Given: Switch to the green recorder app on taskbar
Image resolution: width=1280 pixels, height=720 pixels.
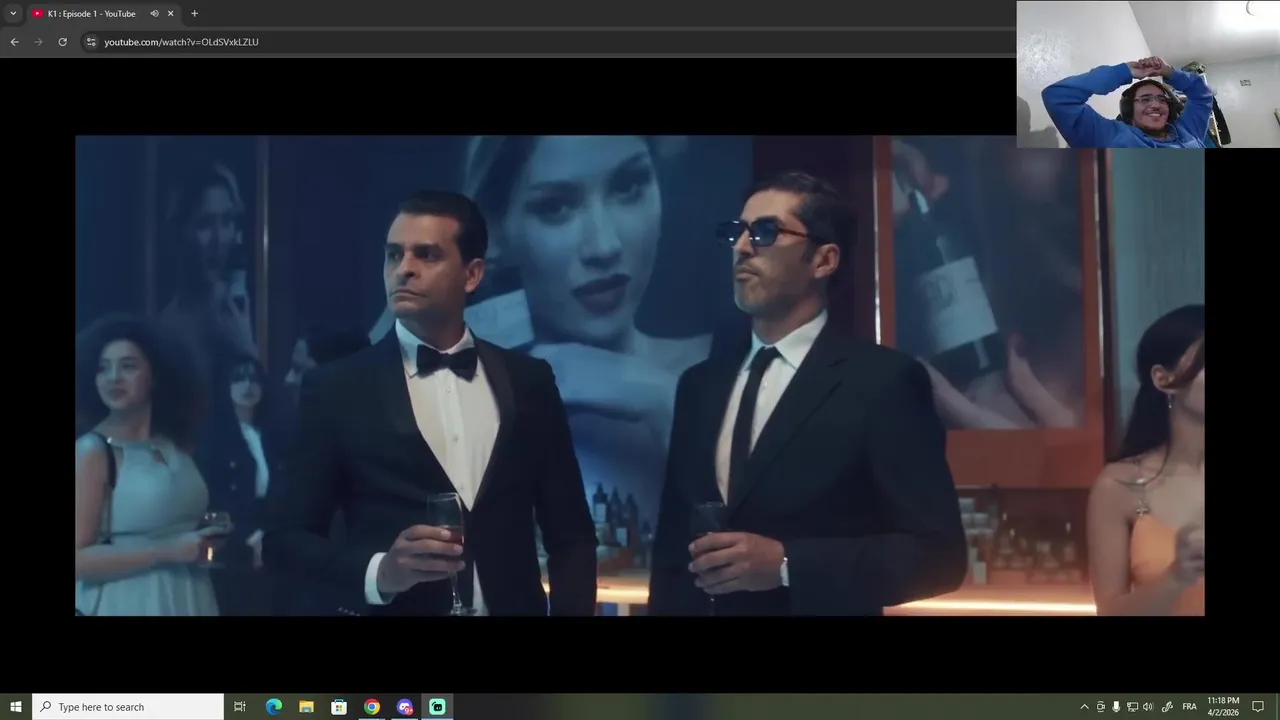Looking at the screenshot, I should click(x=437, y=707).
